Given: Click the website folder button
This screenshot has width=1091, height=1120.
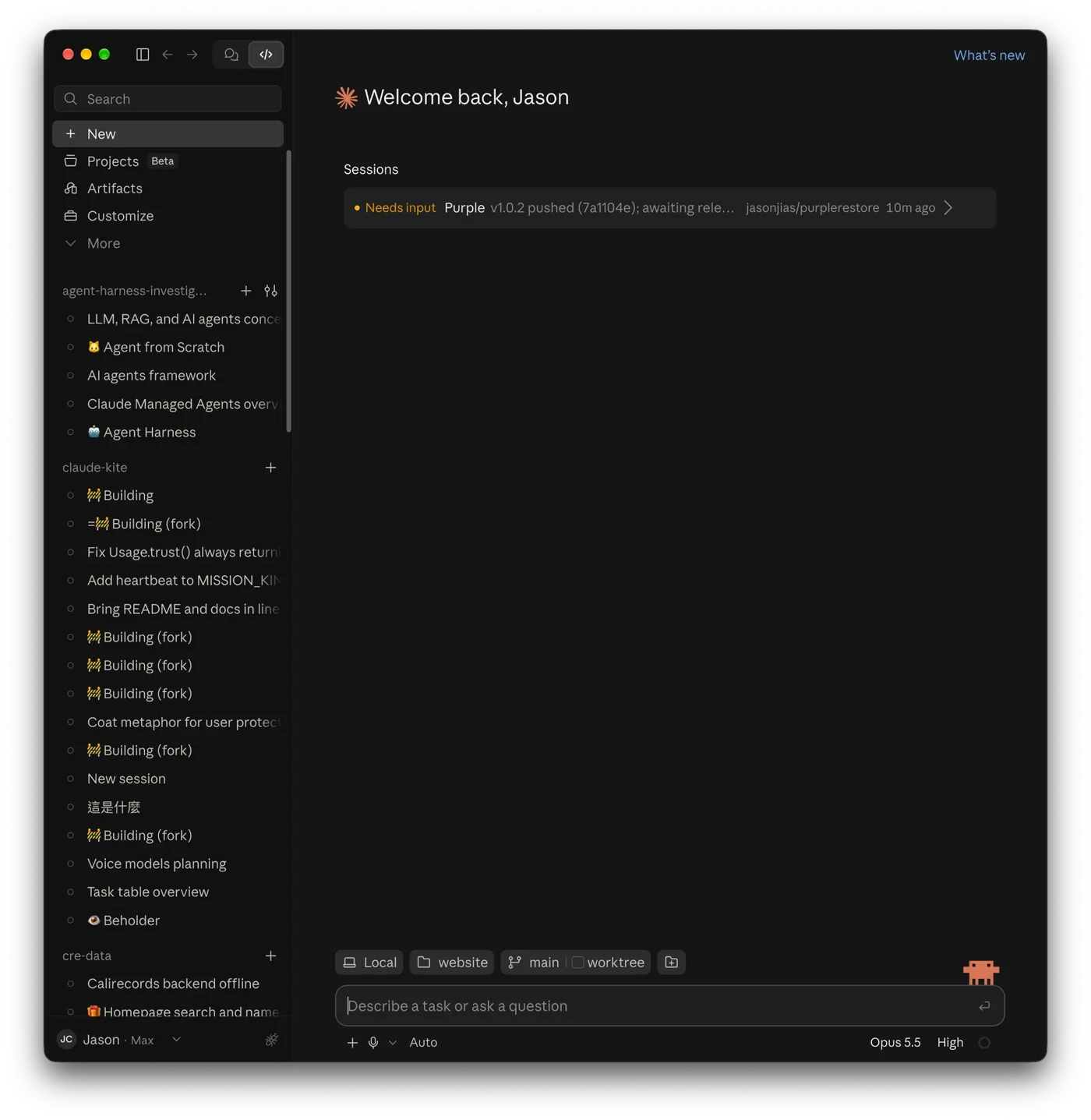Looking at the screenshot, I should pos(452,963).
